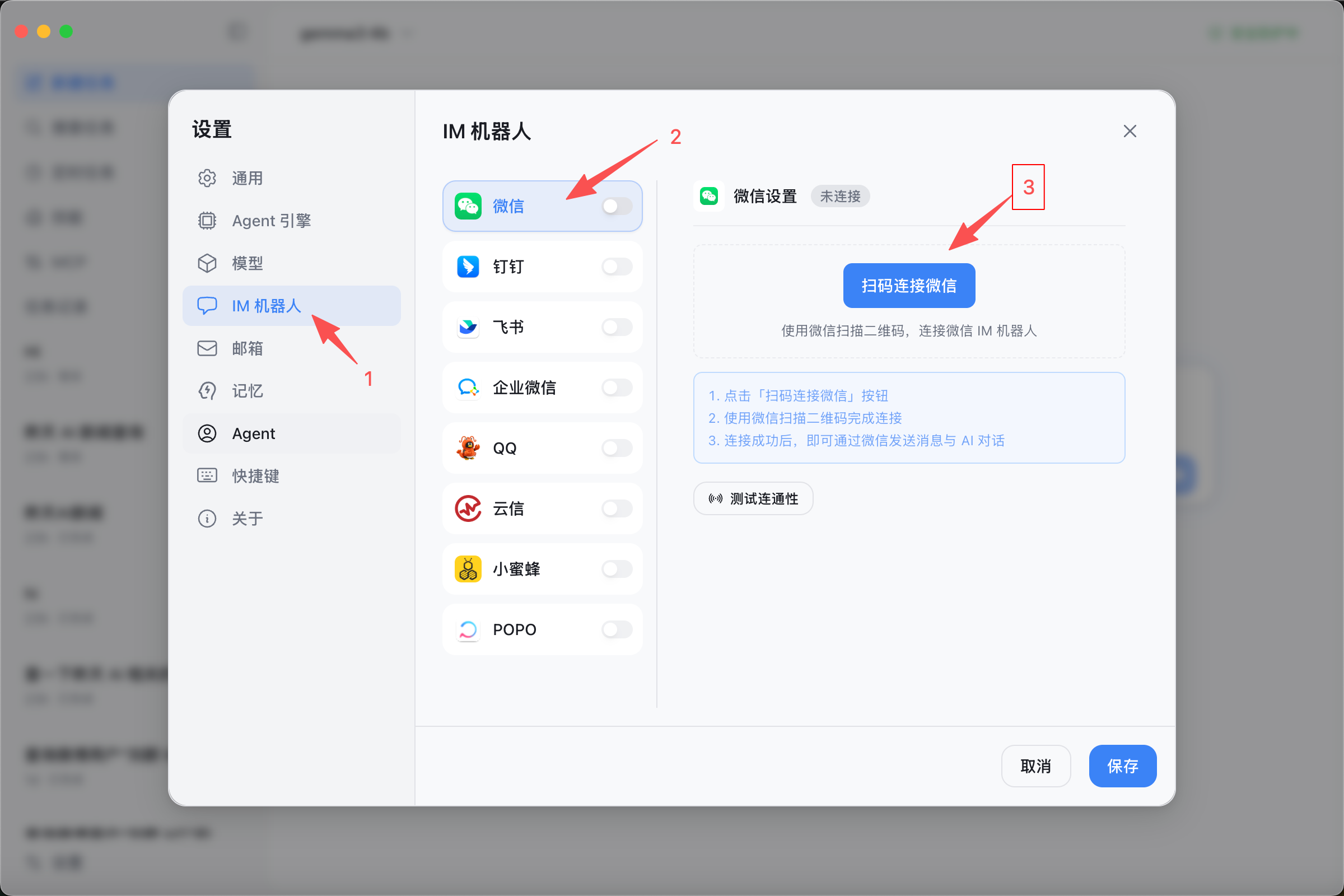Enable the 小蜜蜂 toggle switch
Image resolution: width=1344 pixels, height=896 pixels.
pos(617,569)
